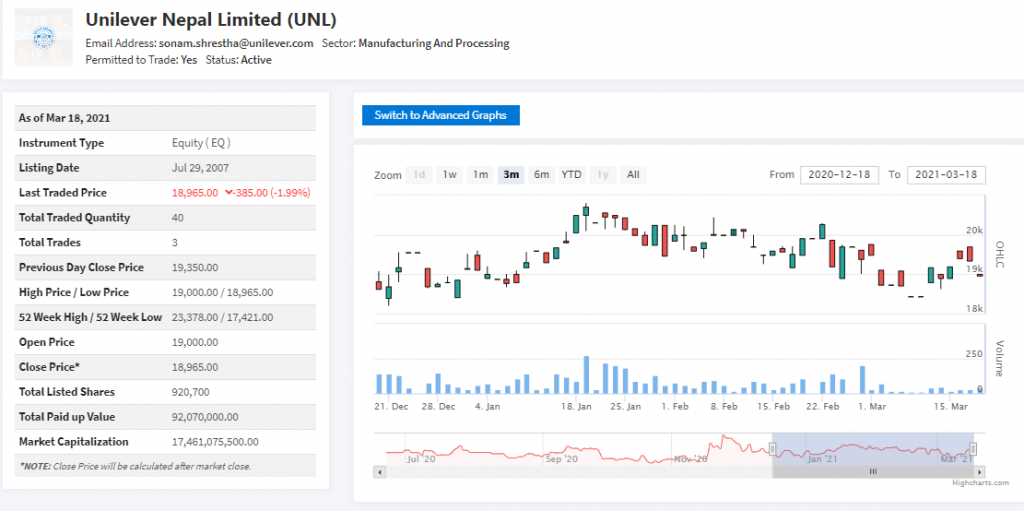Click Close Price* value 18,965.00
Screen dimensions: 1024x511
click(195, 367)
